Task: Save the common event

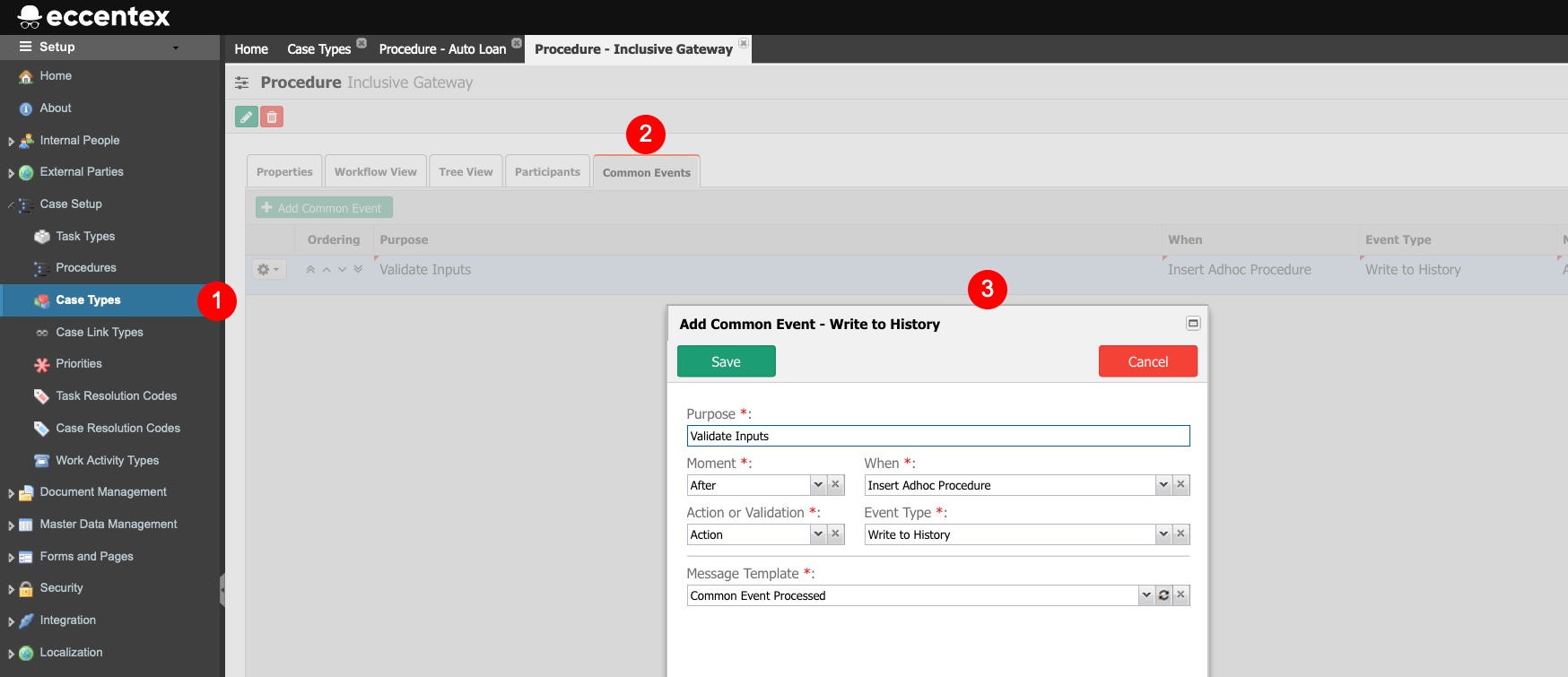Action: click(x=726, y=361)
